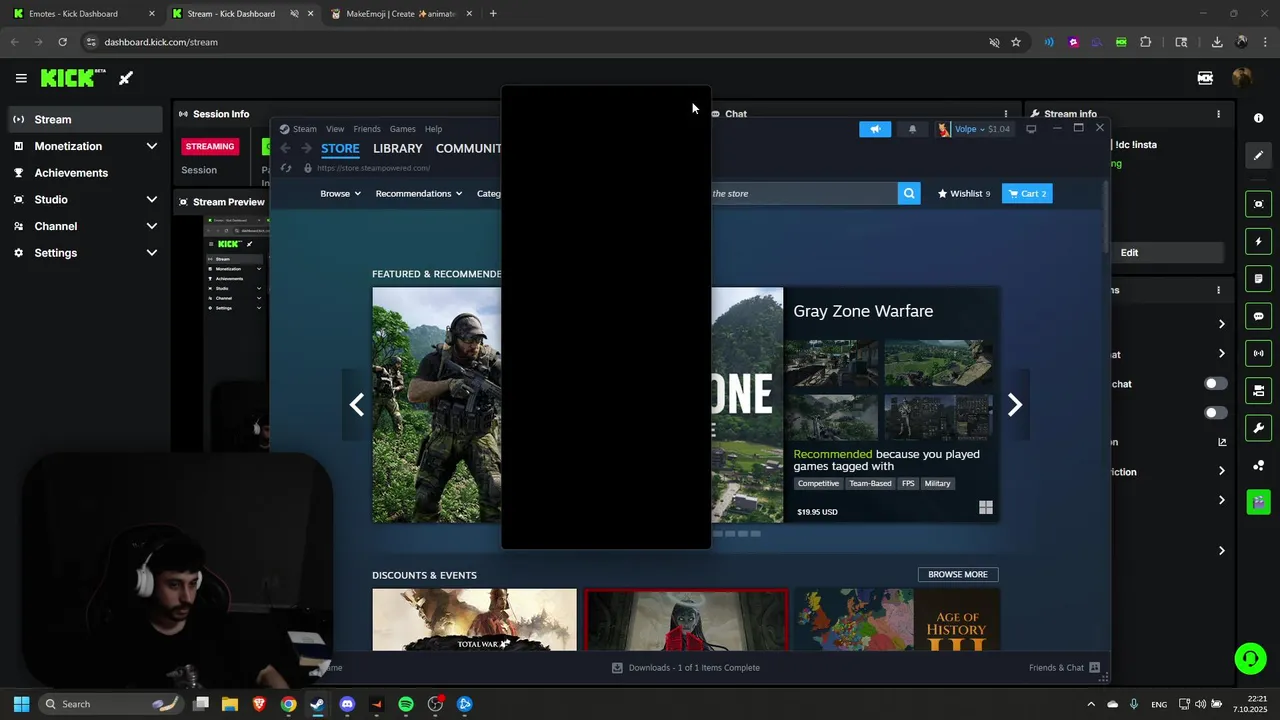Viewport: 1280px width, 720px height.
Task: Open Games menu in Steam
Action: click(x=403, y=129)
